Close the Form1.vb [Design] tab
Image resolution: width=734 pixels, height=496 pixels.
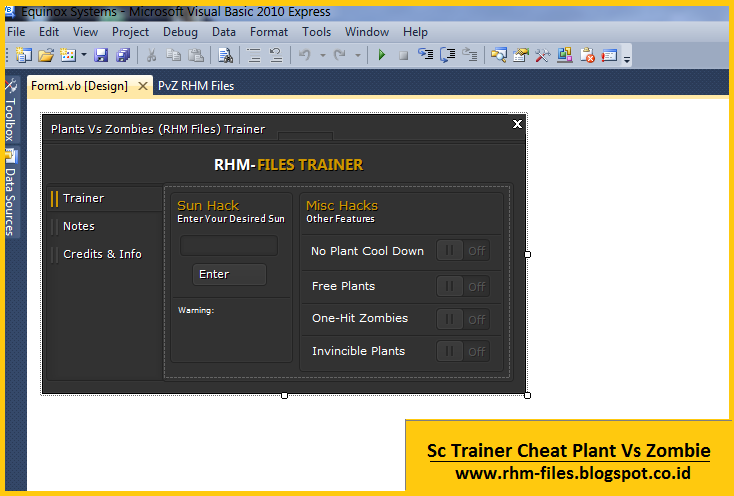tap(143, 86)
